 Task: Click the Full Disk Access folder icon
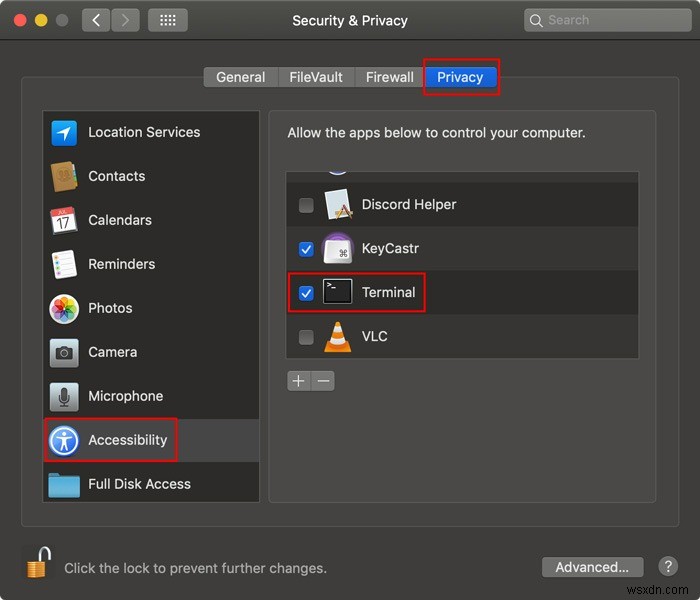[x=64, y=485]
